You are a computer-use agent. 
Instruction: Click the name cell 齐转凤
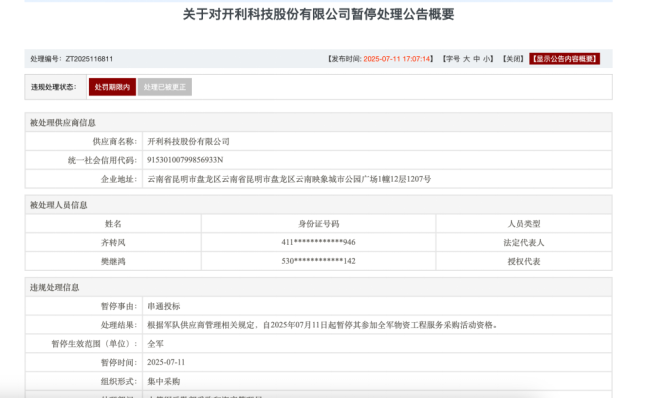point(113,243)
